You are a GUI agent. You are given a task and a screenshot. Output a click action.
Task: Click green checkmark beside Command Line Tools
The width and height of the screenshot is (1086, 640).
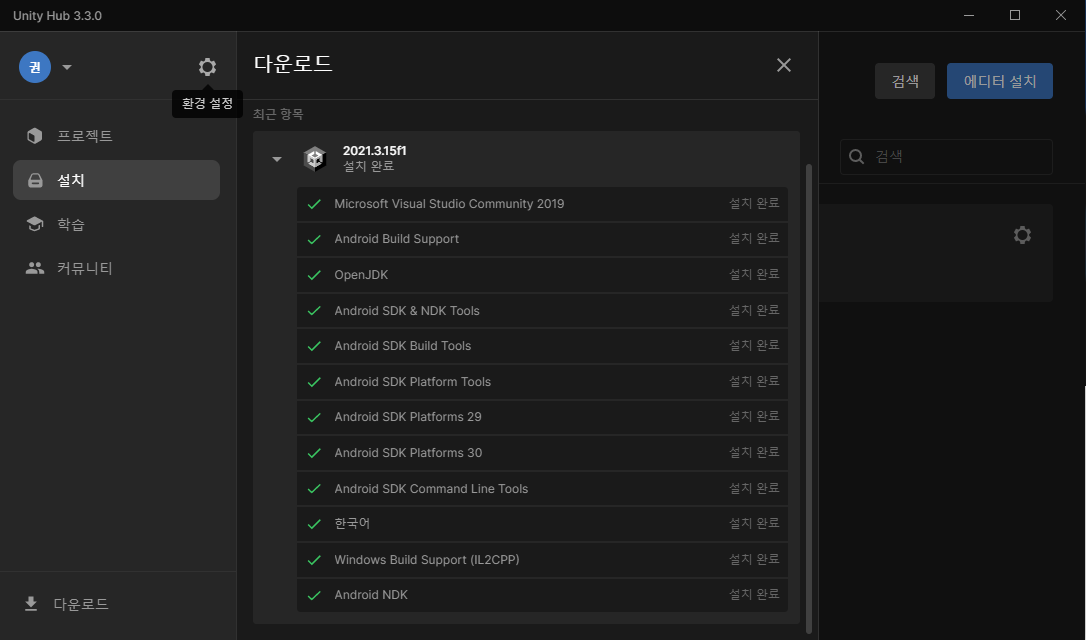pyautogui.click(x=314, y=488)
